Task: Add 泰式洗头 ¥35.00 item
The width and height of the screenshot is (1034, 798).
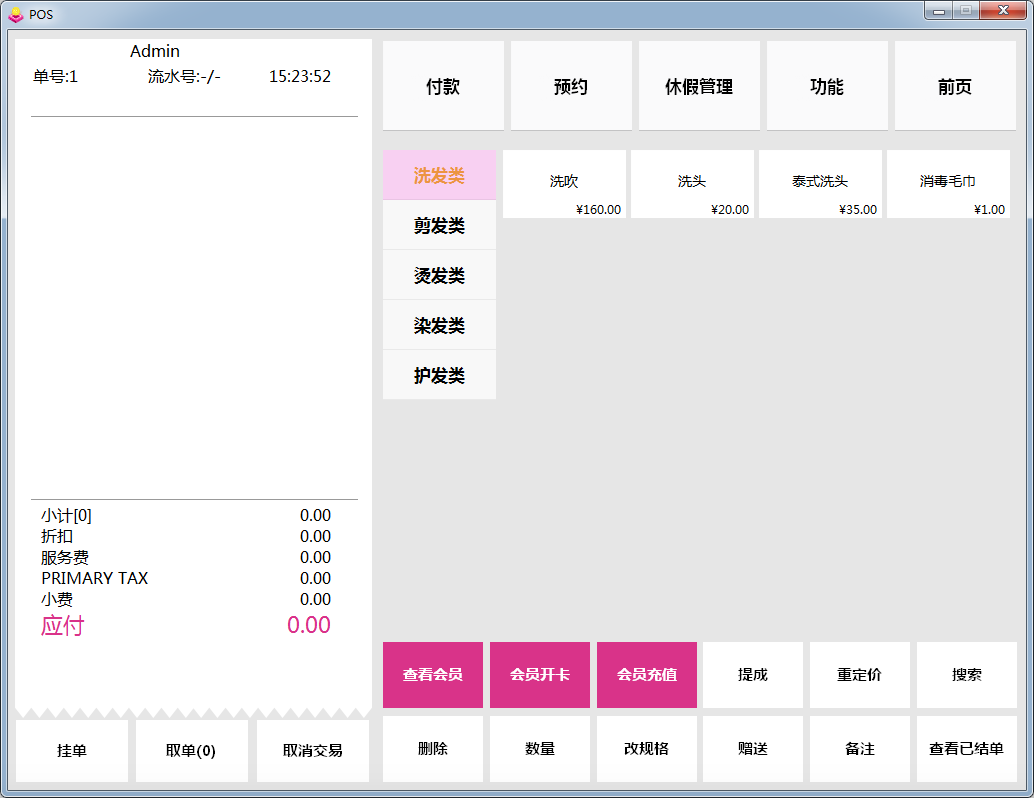Action: tap(820, 185)
